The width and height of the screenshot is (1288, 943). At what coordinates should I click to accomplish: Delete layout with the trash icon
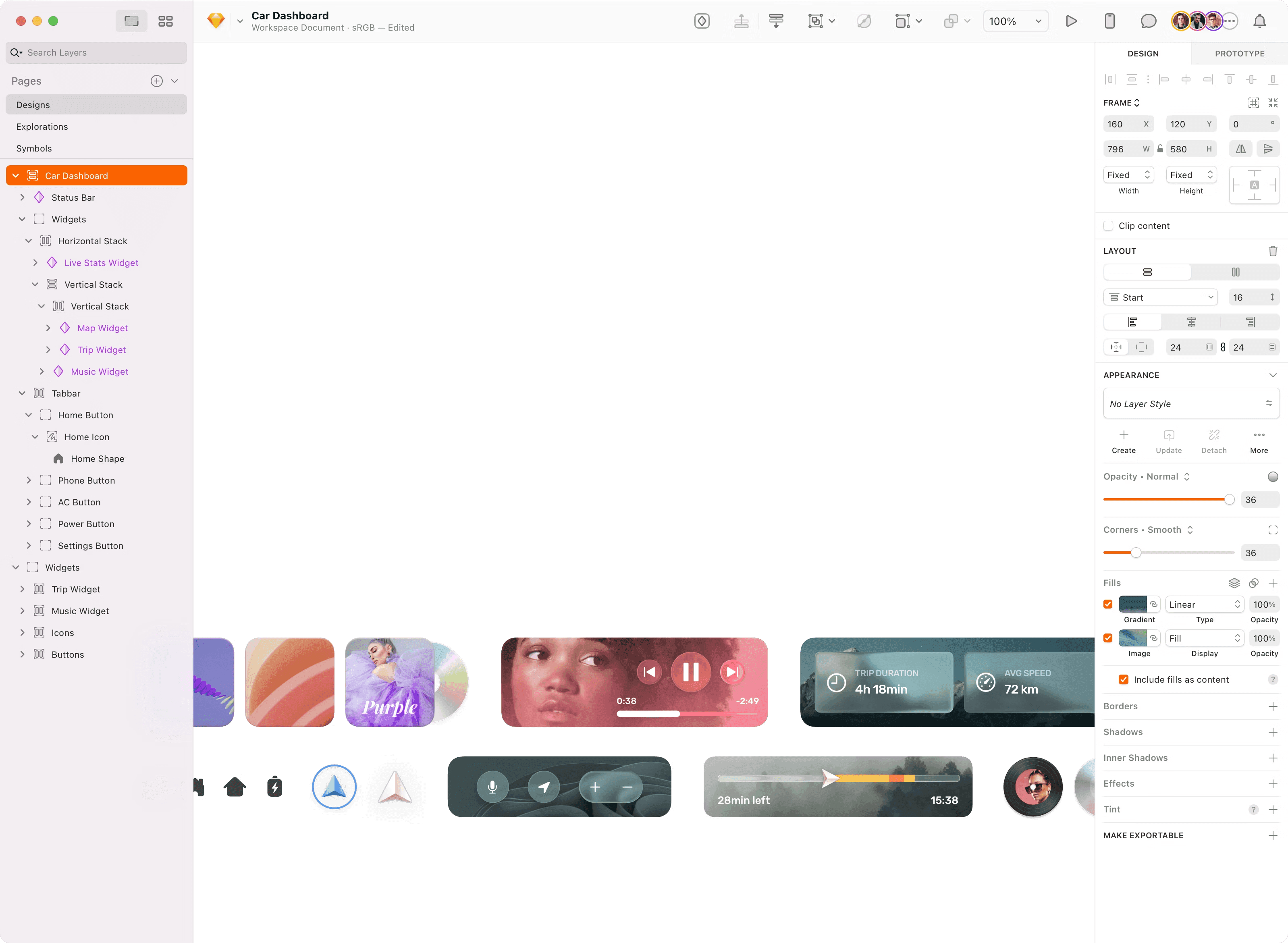tap(1273, 251)
